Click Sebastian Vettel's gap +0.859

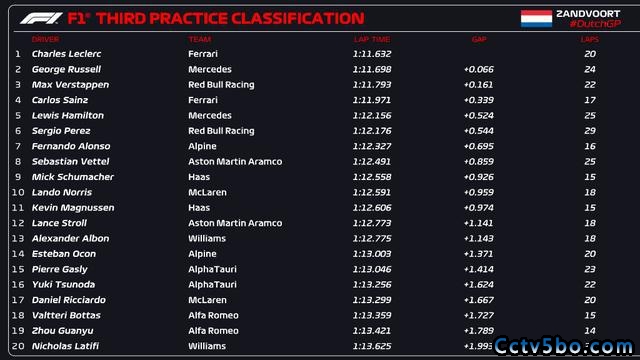click(x=479, y=162)
